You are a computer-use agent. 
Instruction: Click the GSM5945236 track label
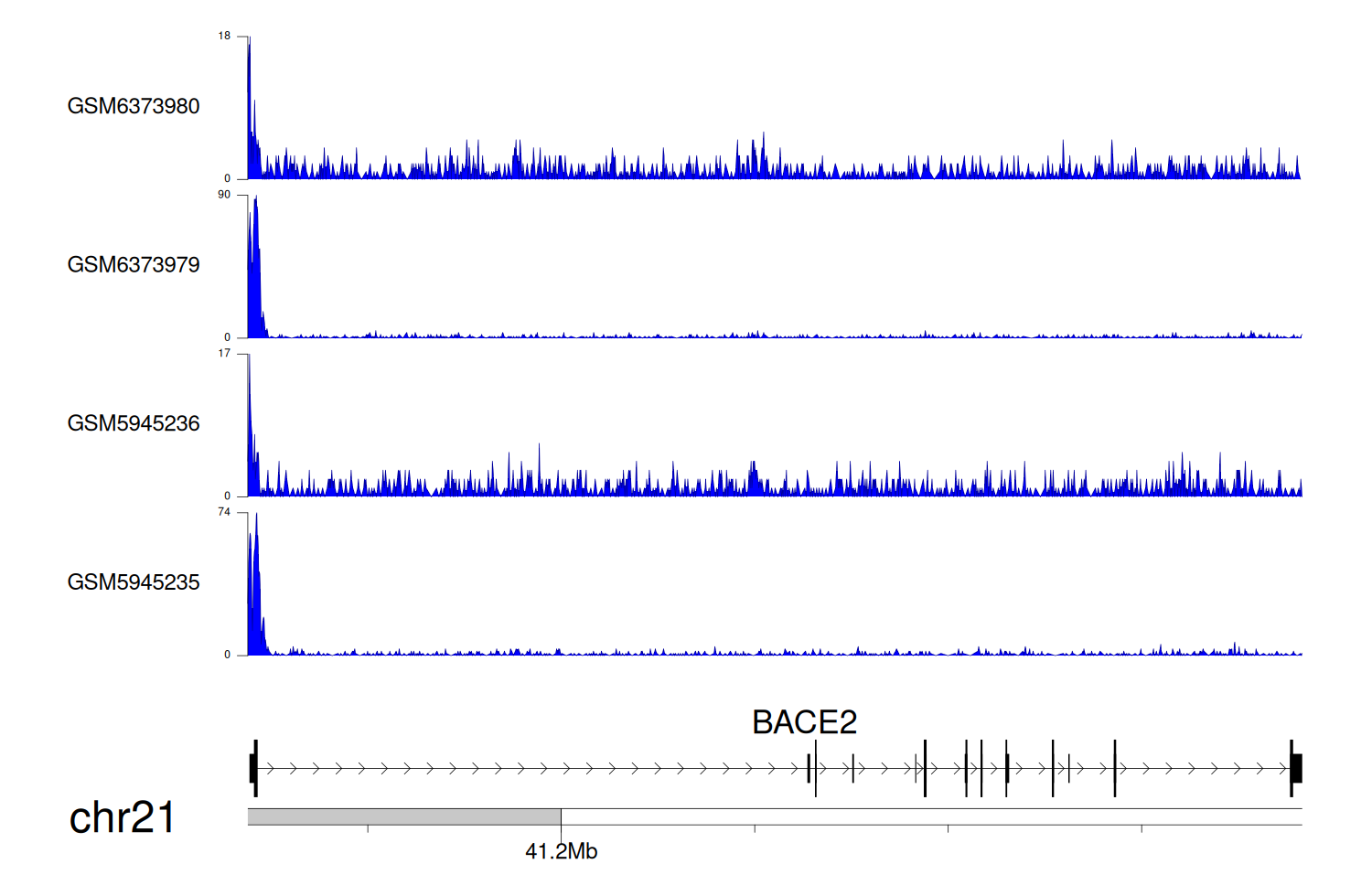pos(134,423)
